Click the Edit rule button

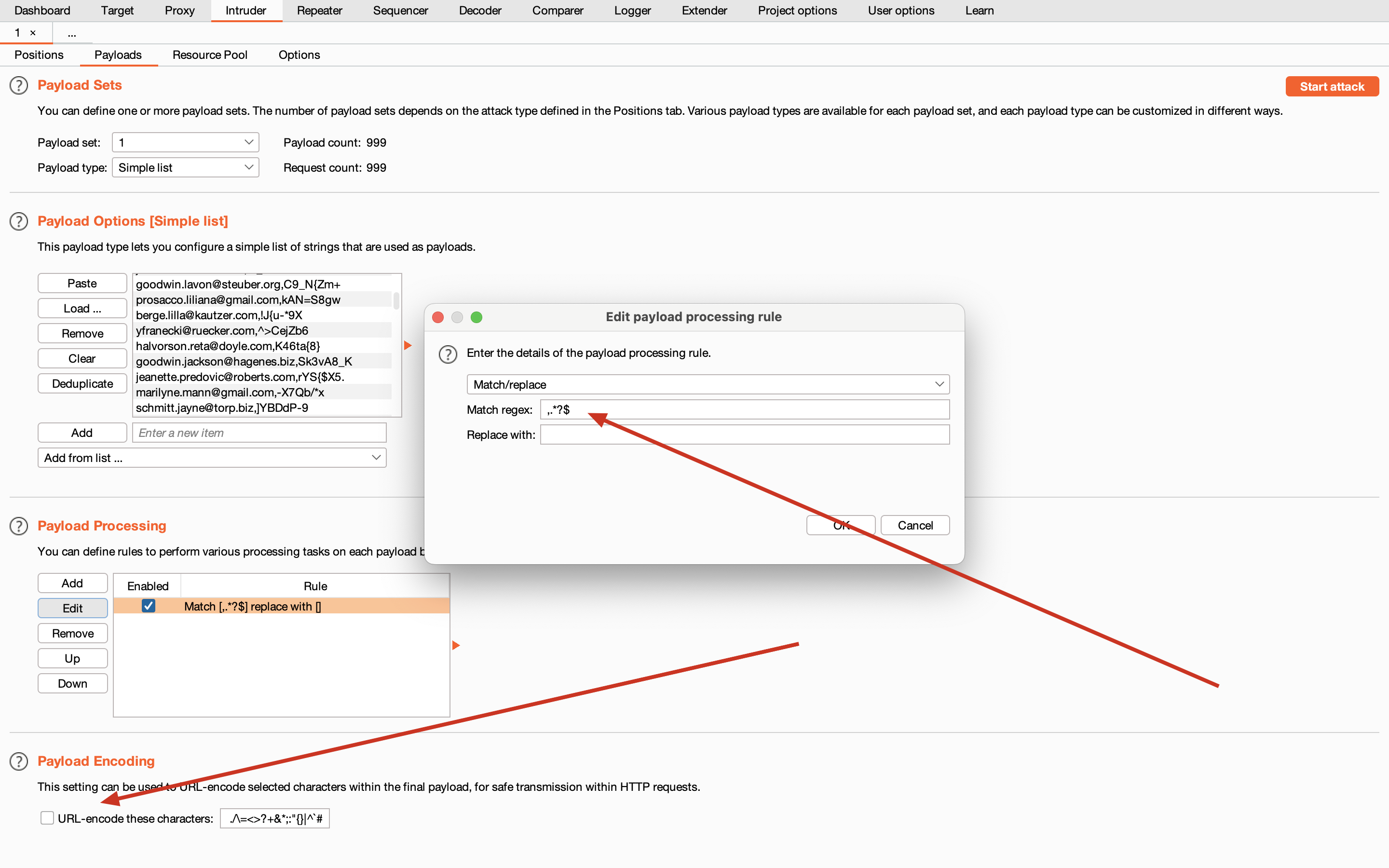tap(72, 608)
